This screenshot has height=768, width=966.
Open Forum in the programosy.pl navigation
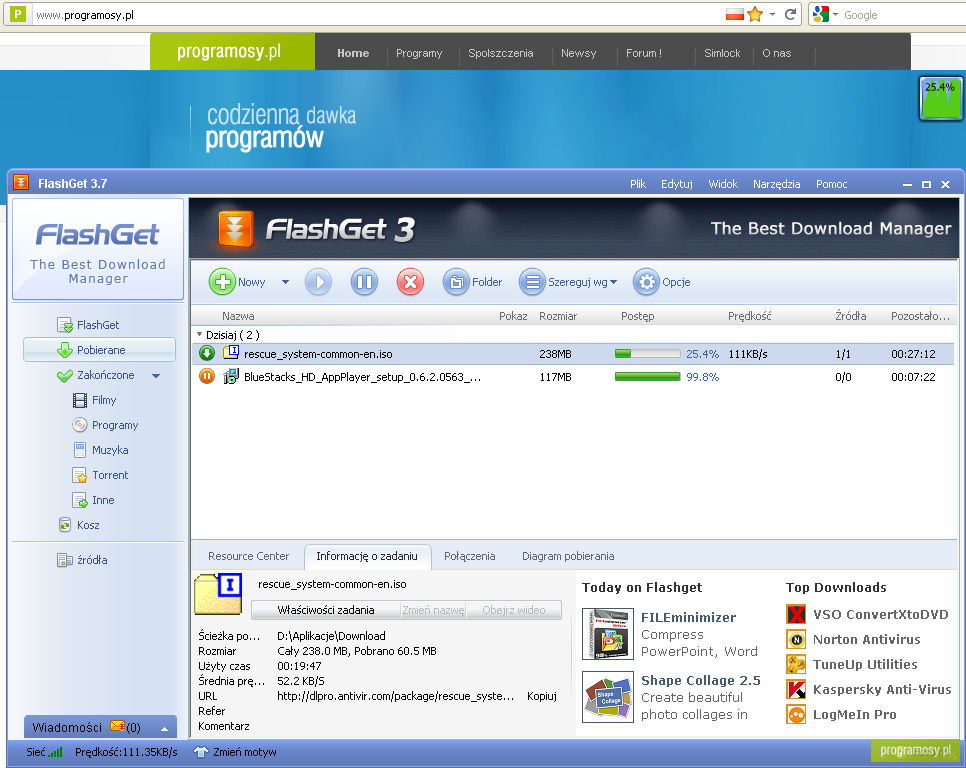(643, 53)
